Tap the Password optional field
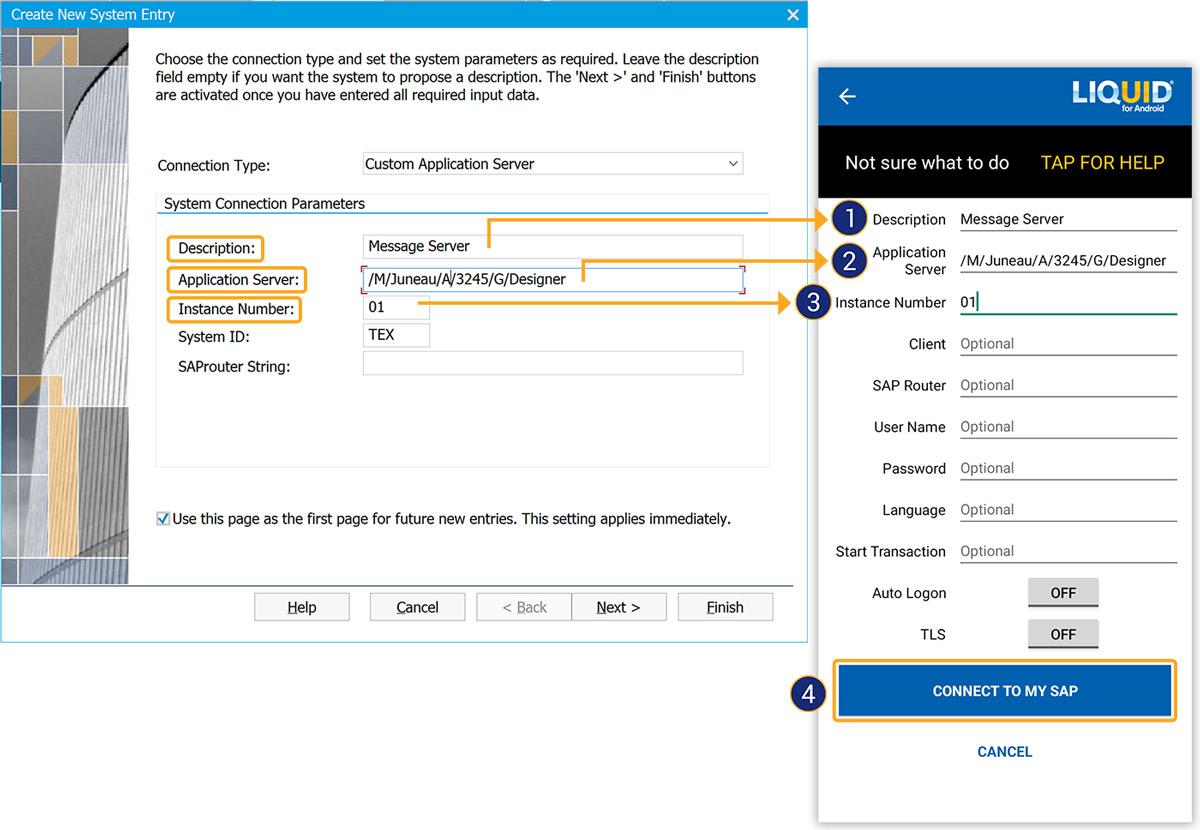The image size is (1200, 830). pyautogui.click(x=1068, y=468)
